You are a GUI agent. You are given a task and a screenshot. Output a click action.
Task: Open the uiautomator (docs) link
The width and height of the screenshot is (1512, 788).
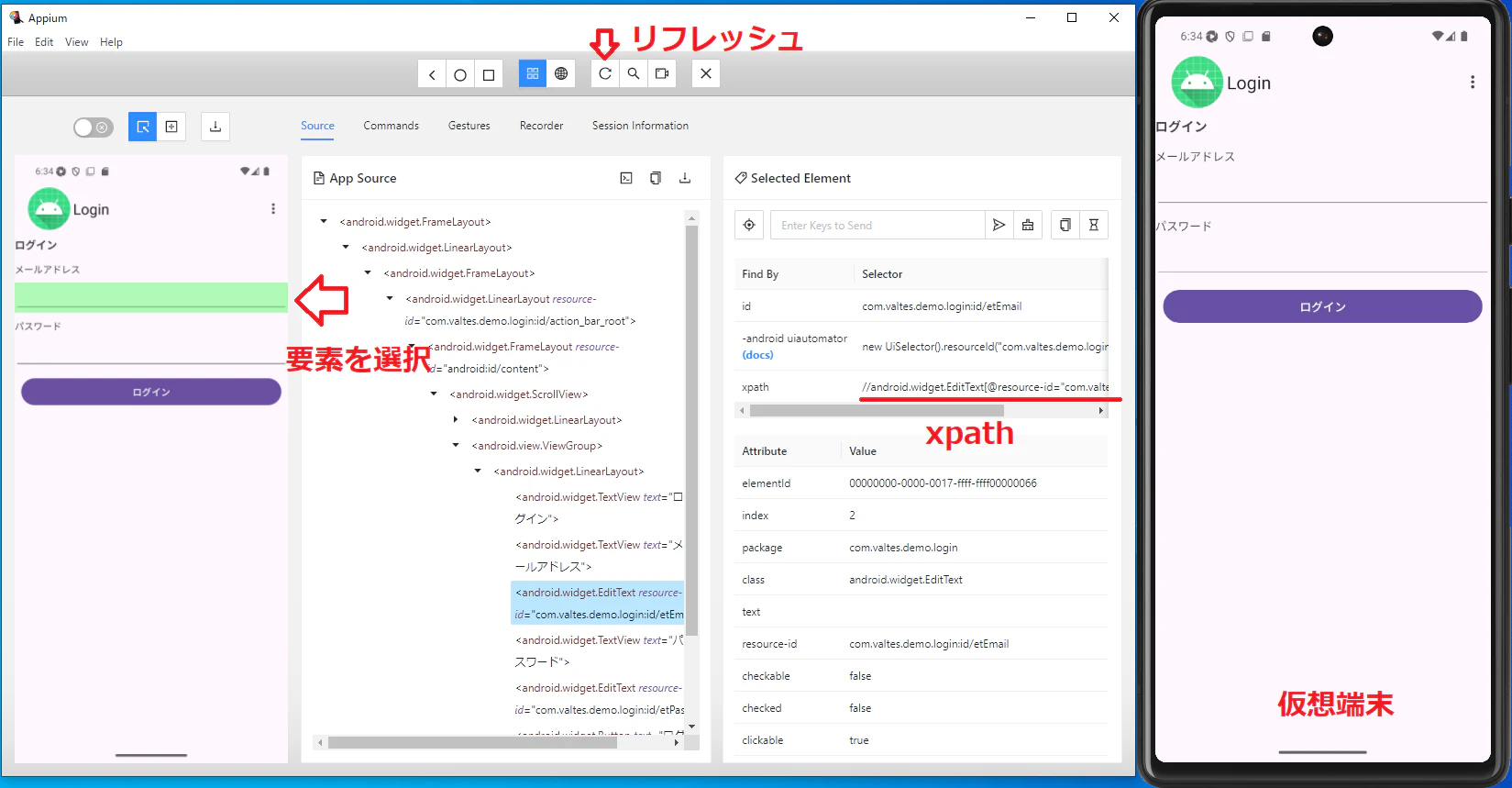(x=757, y=355)
